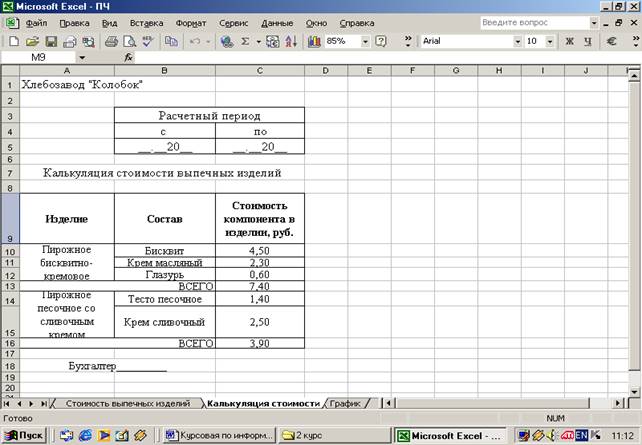Print the sheet using the printer icon

[112, 42]
